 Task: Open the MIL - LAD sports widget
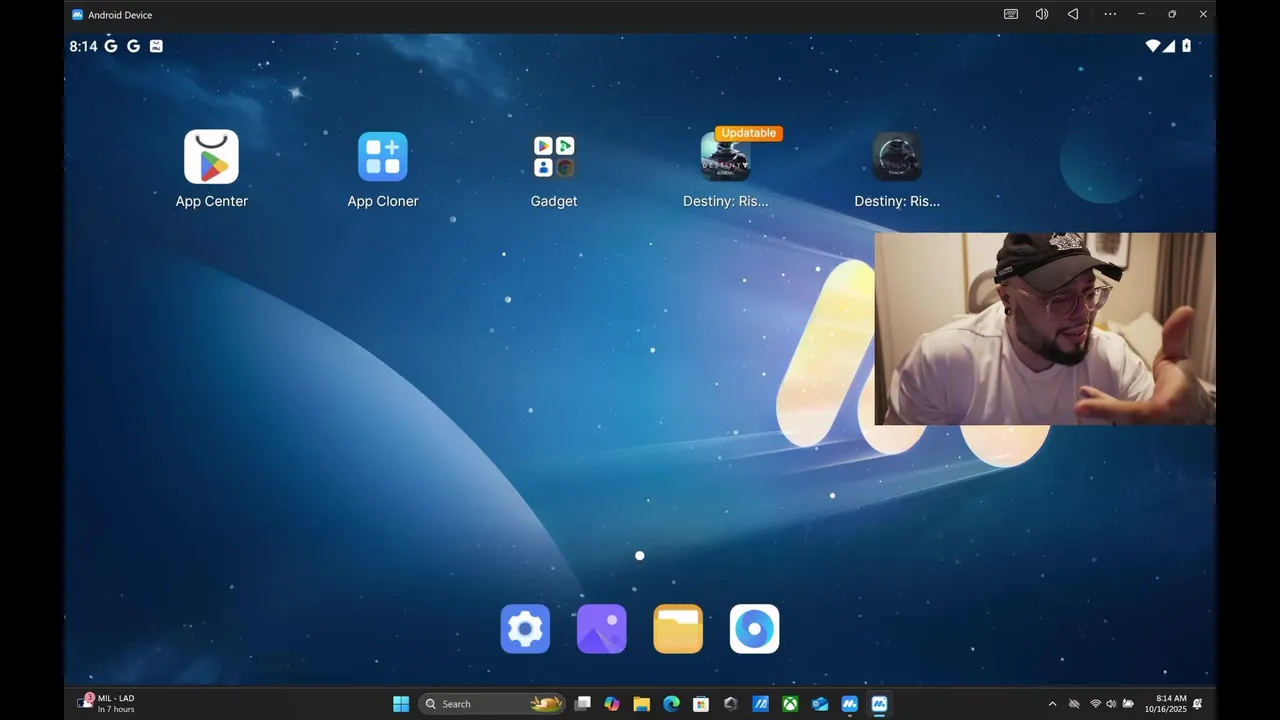pos(107,704)
